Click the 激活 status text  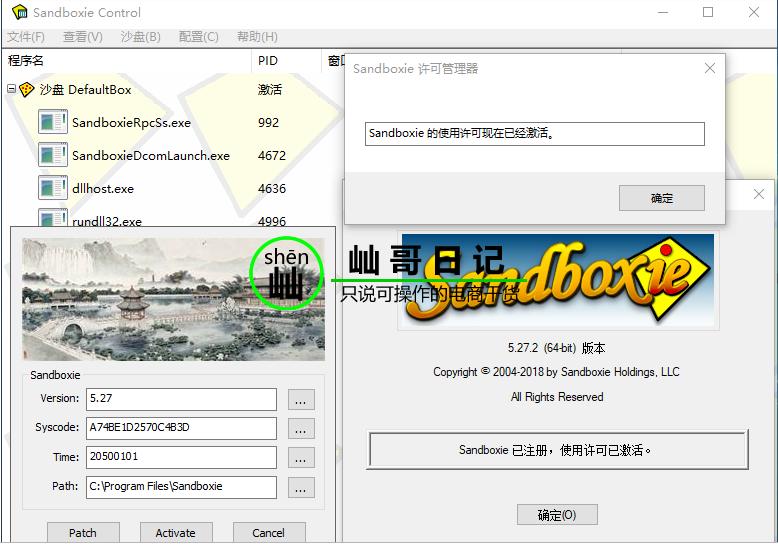(269, 89)
